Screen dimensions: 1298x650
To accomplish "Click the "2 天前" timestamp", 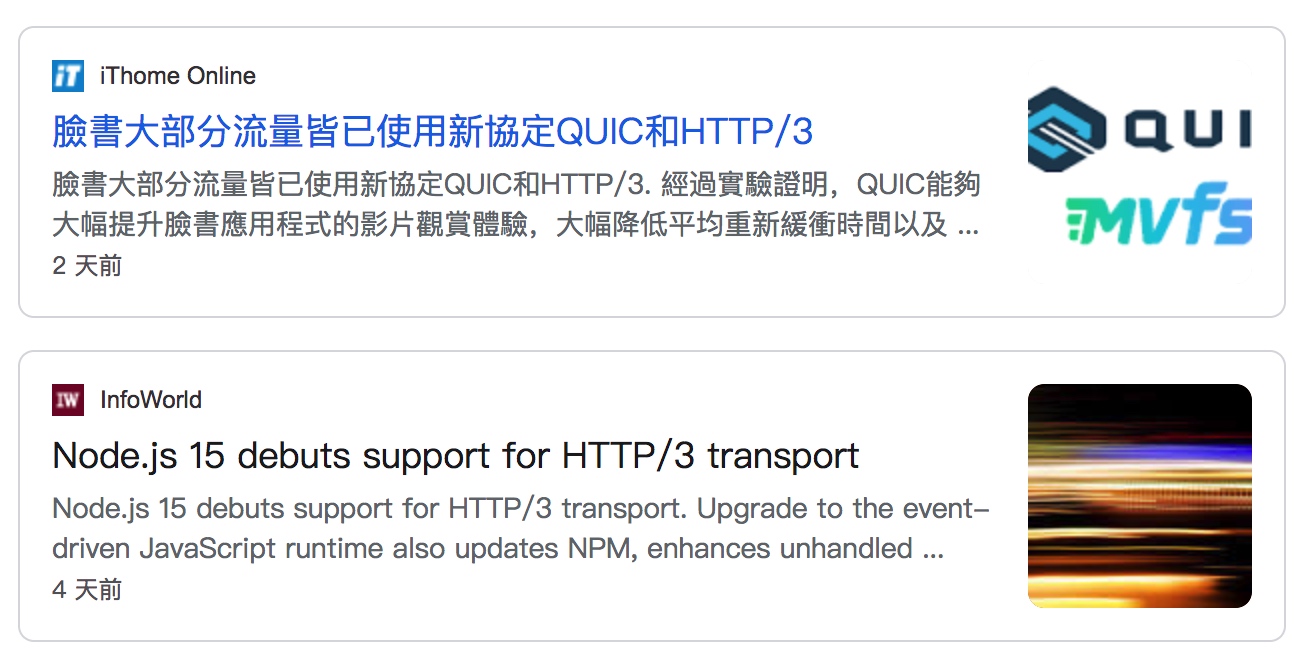I will click(x=87, y=266).
